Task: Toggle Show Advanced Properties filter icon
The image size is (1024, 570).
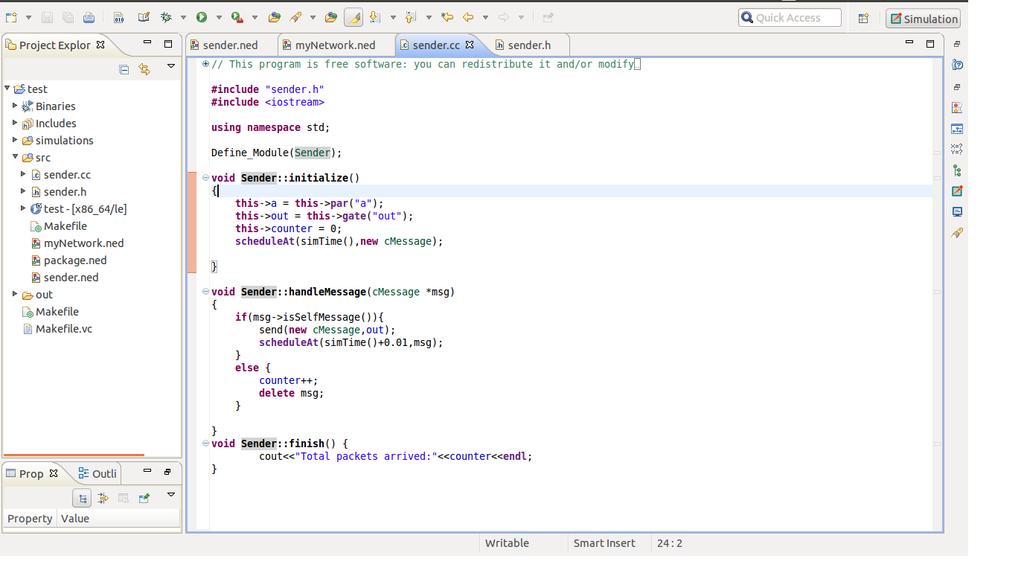Action: (103, 499)
